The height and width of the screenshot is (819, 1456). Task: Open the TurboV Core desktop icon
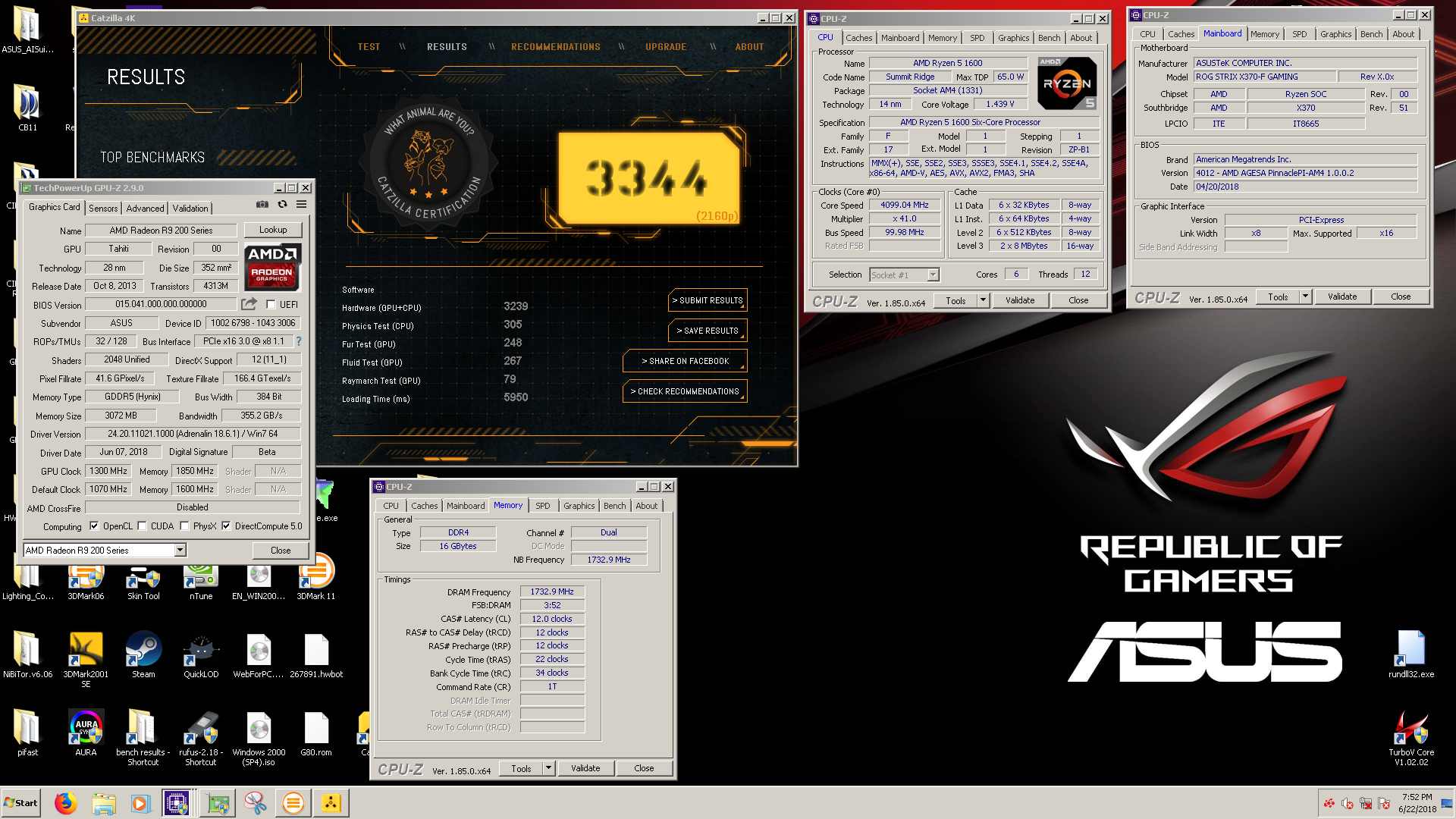1411,738
